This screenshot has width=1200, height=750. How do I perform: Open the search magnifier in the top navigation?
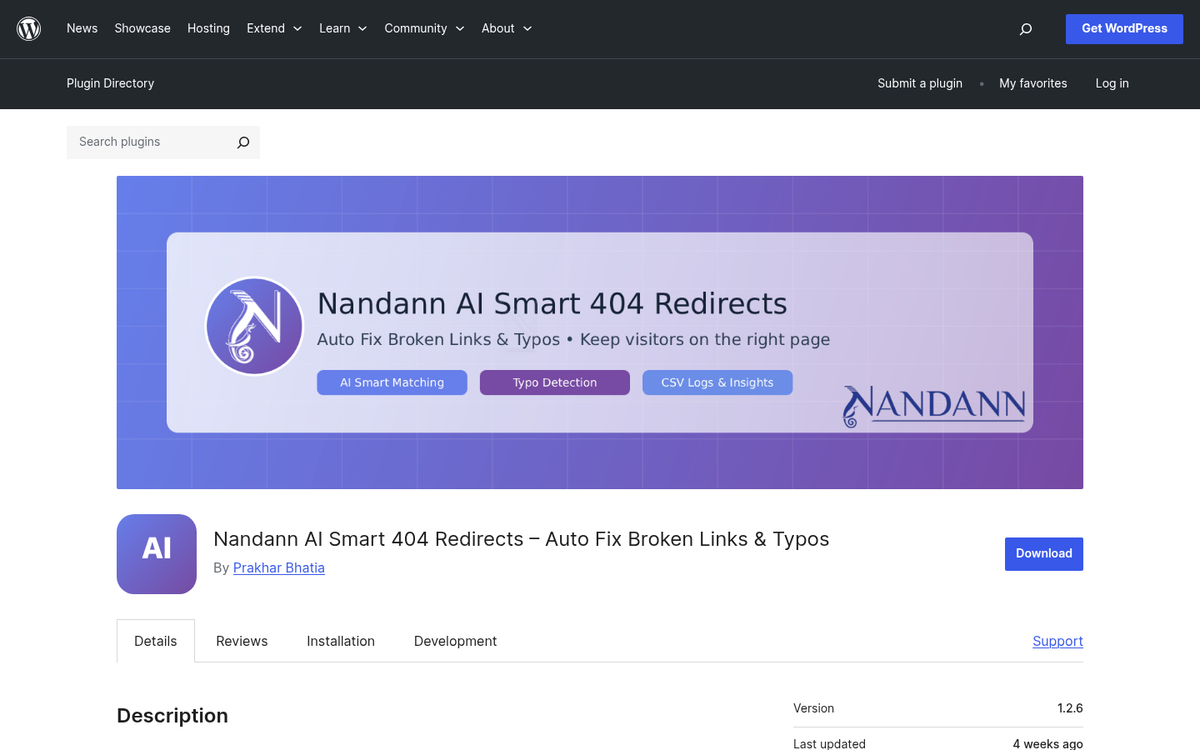(x=1025, y=29)
